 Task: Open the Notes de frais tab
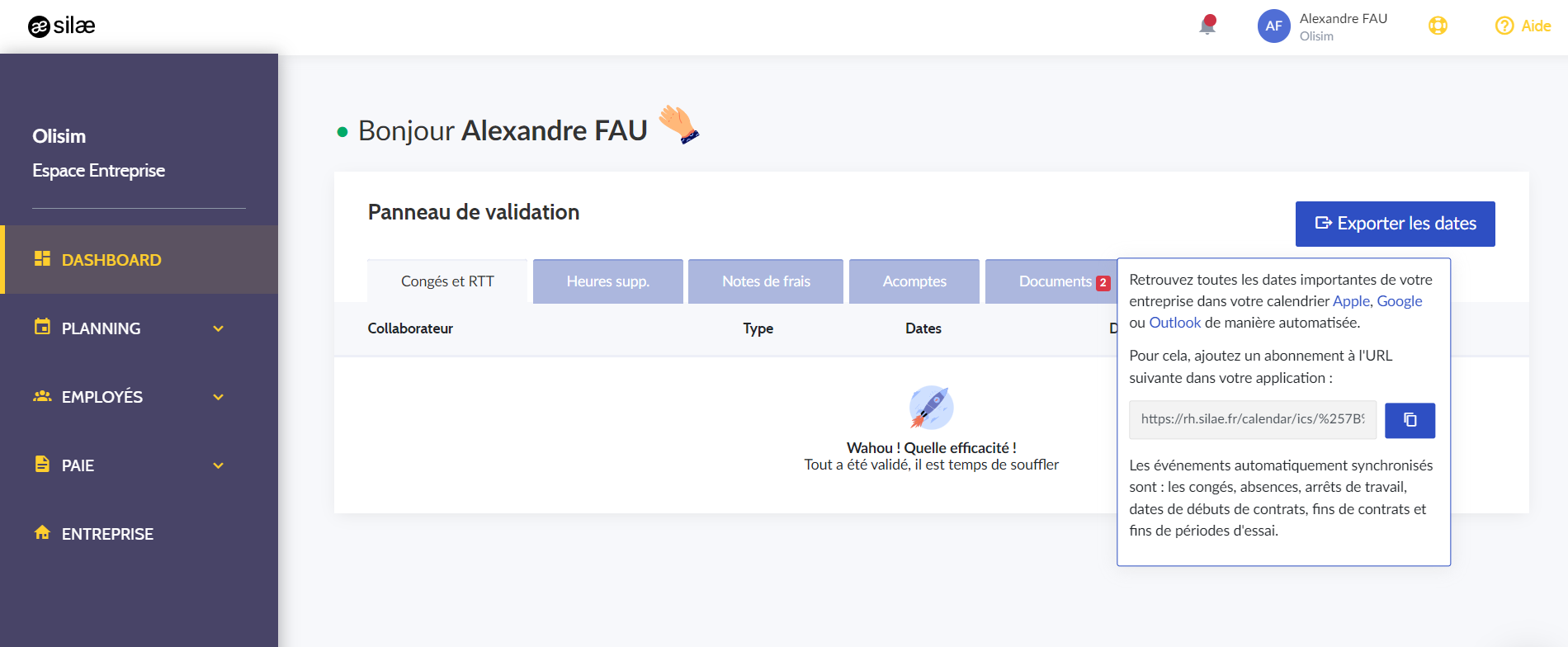[x=766, y=281]
